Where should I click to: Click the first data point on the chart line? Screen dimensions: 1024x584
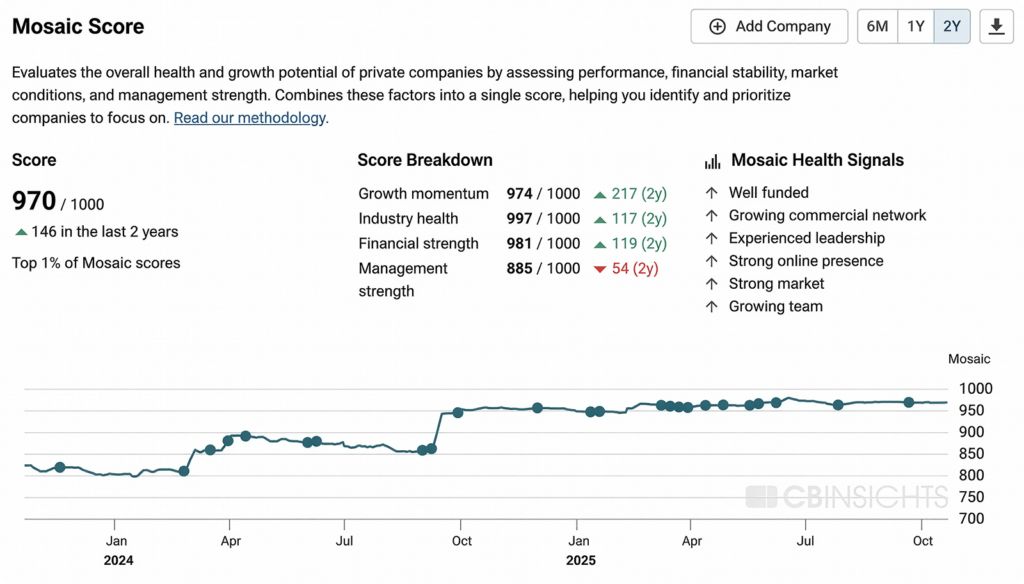[x=60, y=467]
